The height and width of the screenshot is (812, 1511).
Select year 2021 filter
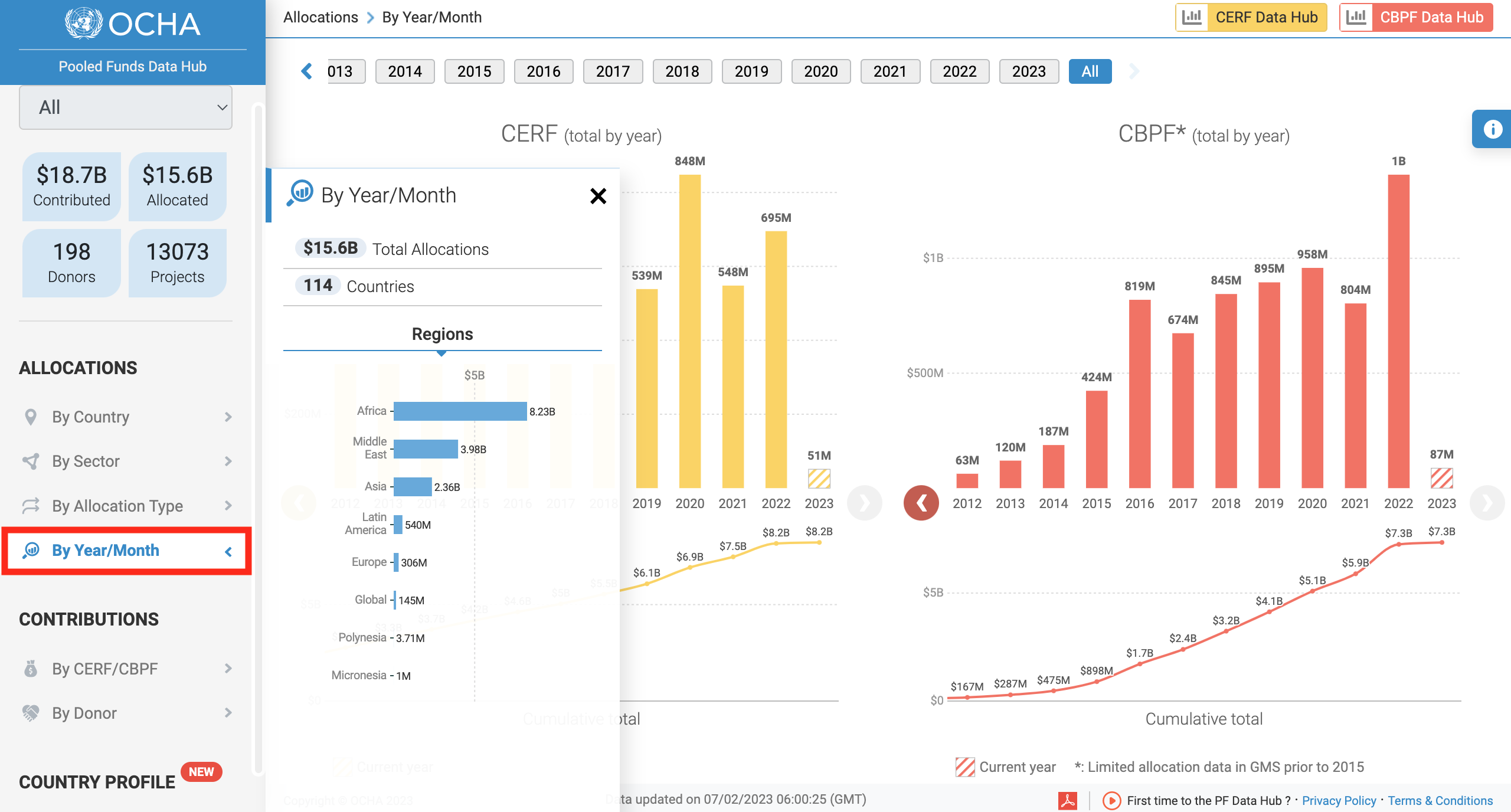[890, 71]
